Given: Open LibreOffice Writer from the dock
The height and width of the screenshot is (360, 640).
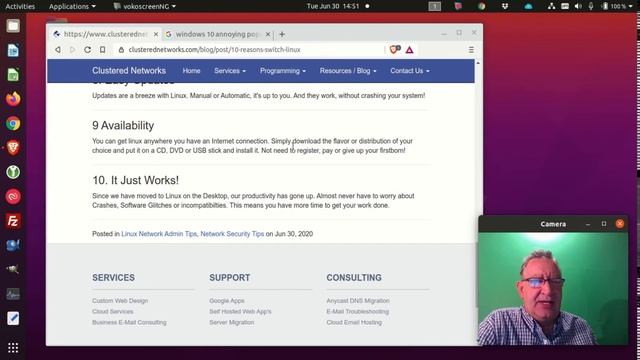Looking at the screenshot, I should [13, 50].
